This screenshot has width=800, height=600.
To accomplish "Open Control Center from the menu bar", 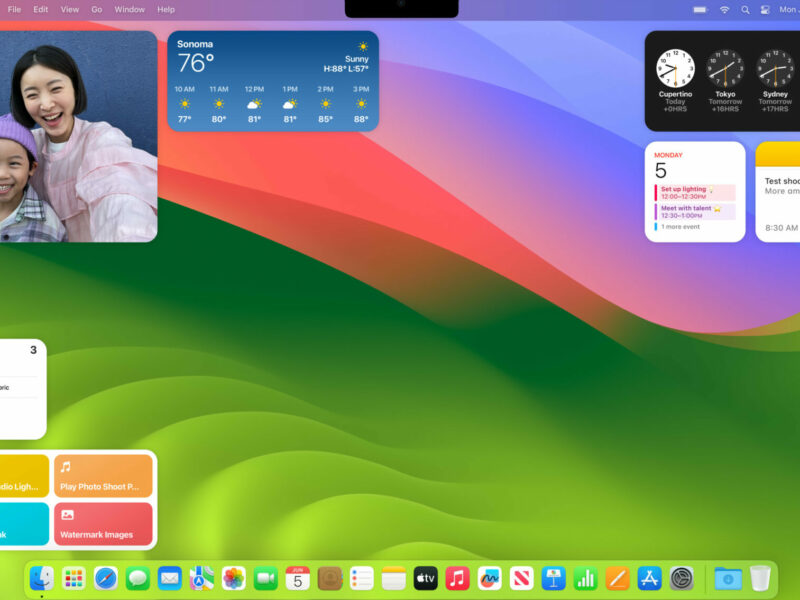I will click(x=765, y=10).
